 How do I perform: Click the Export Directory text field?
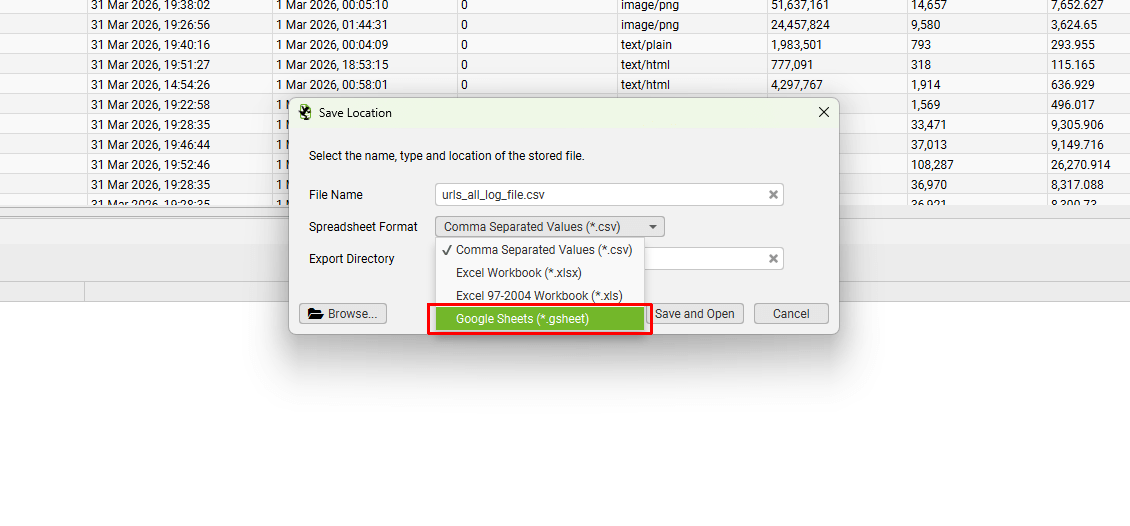coord(713,259)
